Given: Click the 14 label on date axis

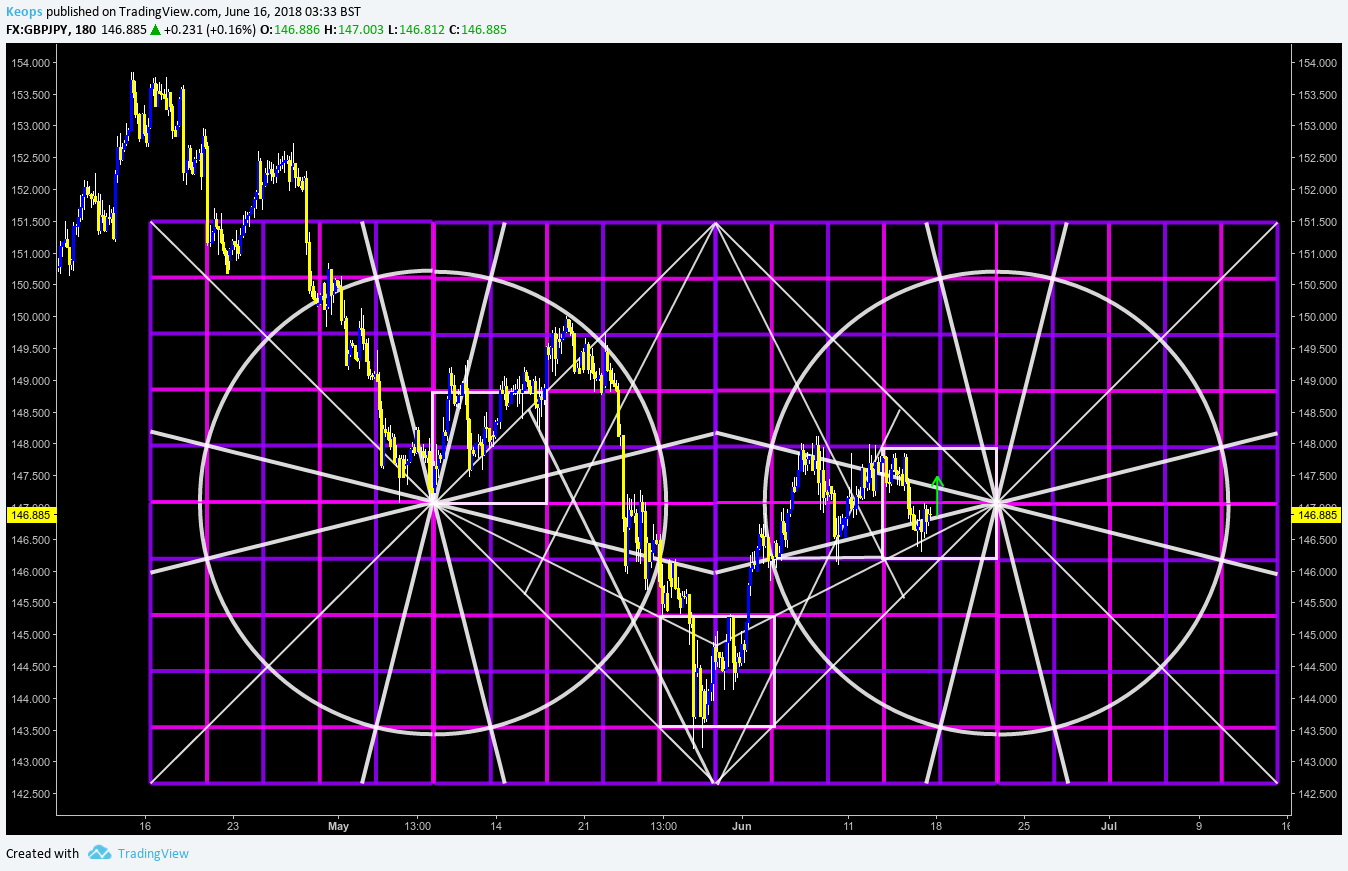Looking at the screenshot, I should tap(496, 827).
